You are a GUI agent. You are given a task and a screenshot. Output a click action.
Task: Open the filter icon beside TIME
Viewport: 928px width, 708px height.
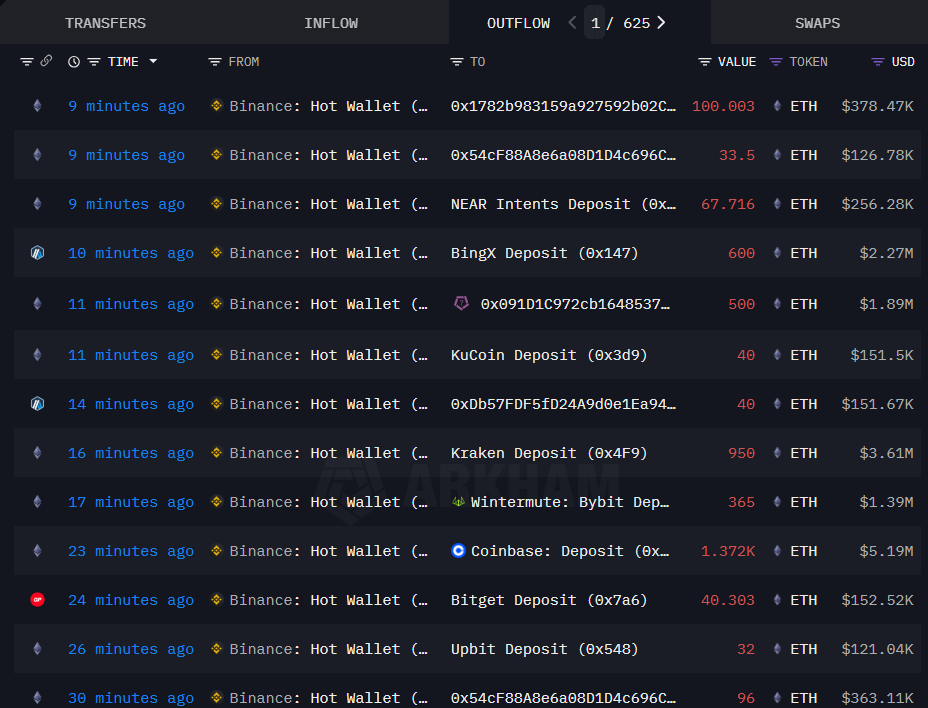(x=94, y=62)
